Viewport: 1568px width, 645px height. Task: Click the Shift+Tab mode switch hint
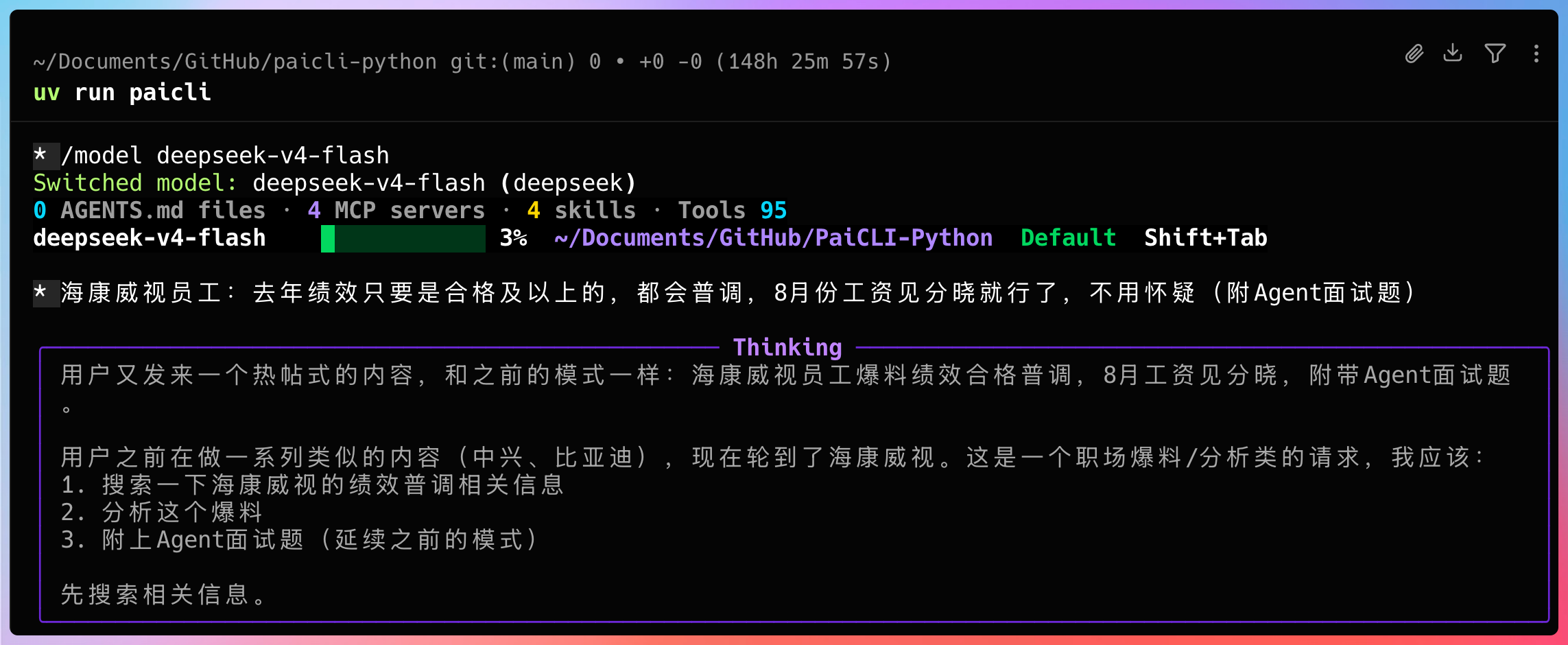pyautogui.click(x=1205, y=238)
